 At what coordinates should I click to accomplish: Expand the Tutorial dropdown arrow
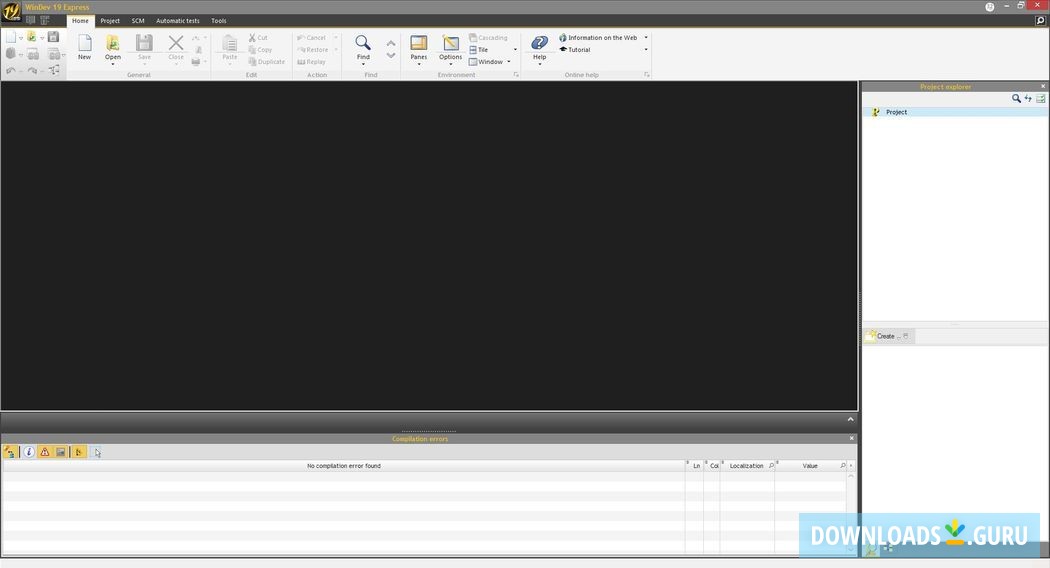click(646, 50)
